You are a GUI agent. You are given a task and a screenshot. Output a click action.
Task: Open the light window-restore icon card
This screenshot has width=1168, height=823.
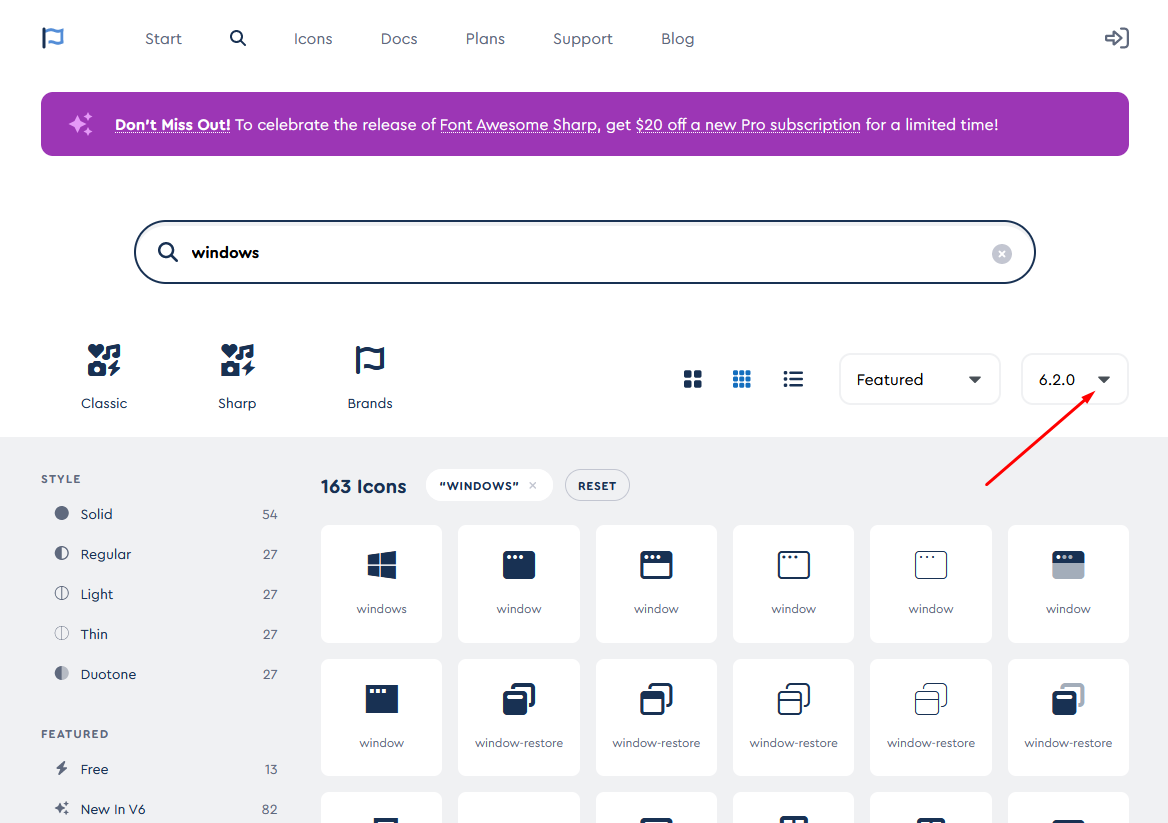(793, 717)
